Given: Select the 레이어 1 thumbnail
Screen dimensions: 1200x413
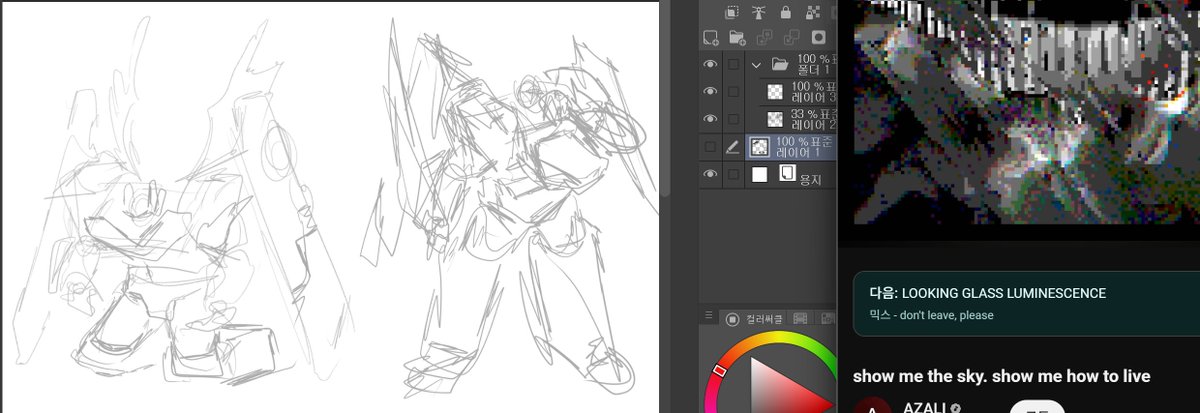Looking at the screenshot, I should coord(760,147).
